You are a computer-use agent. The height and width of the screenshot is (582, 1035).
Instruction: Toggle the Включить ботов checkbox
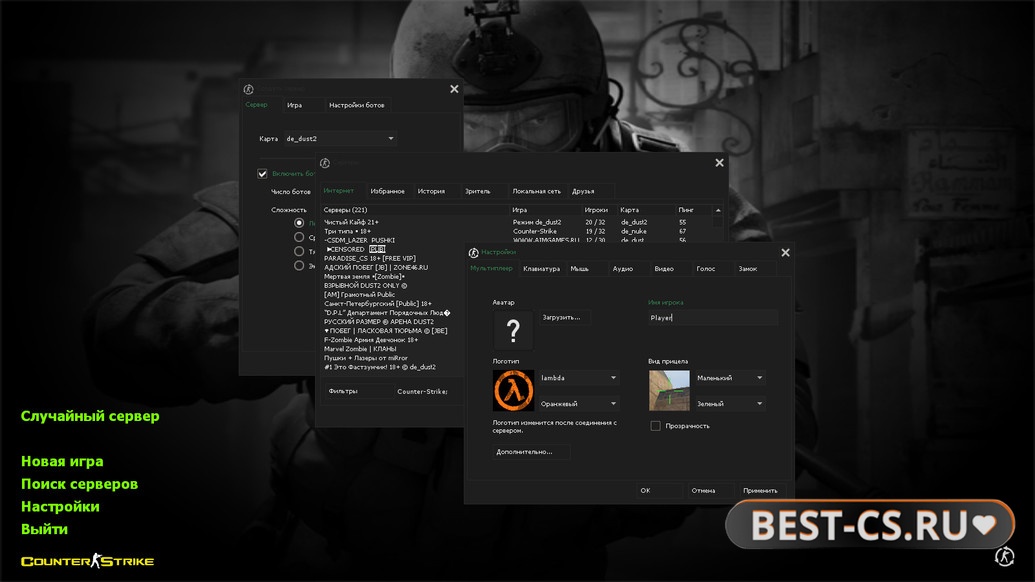click(262, 174)
